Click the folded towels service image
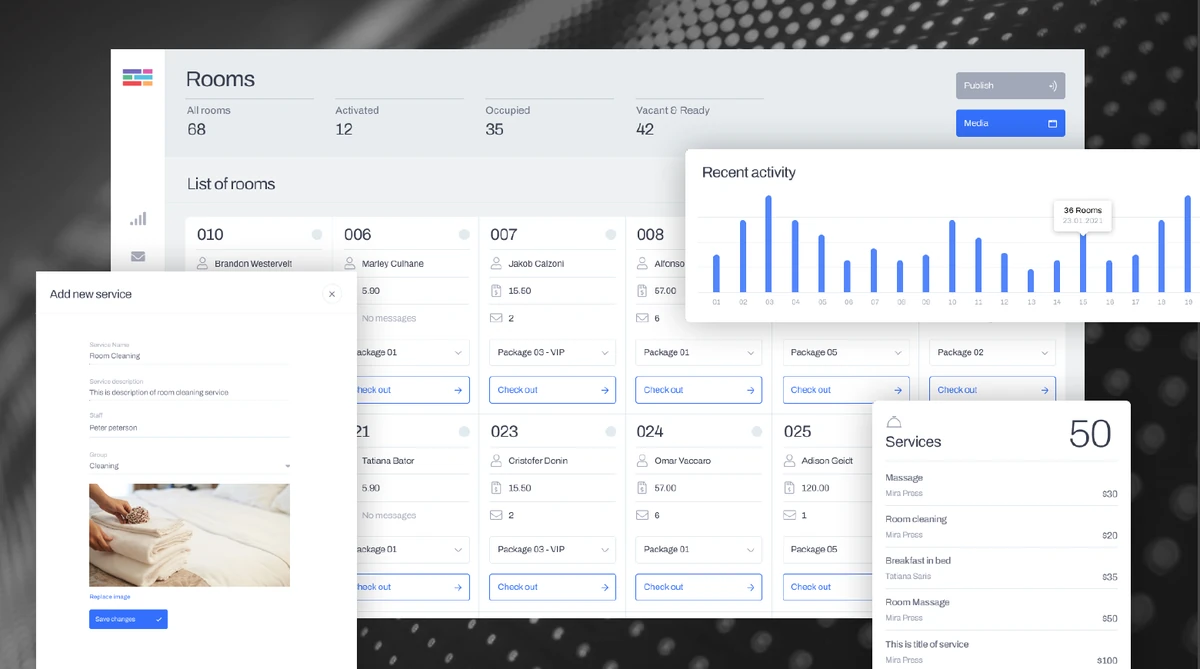Screen dimensions: 1200x669 [x=190, y=535]
